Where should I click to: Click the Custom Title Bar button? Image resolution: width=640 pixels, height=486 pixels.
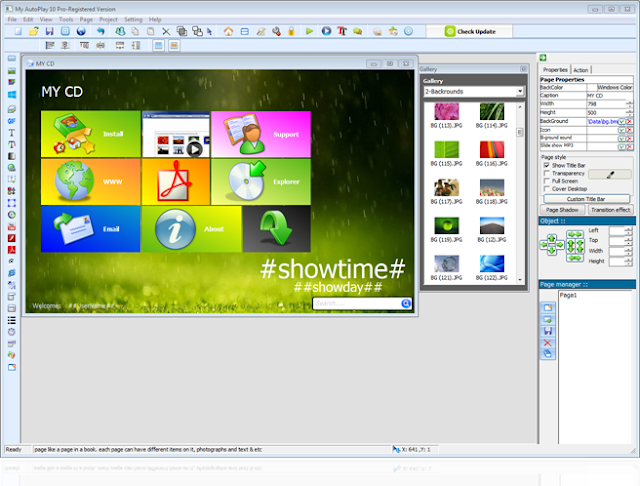(586, 199)
